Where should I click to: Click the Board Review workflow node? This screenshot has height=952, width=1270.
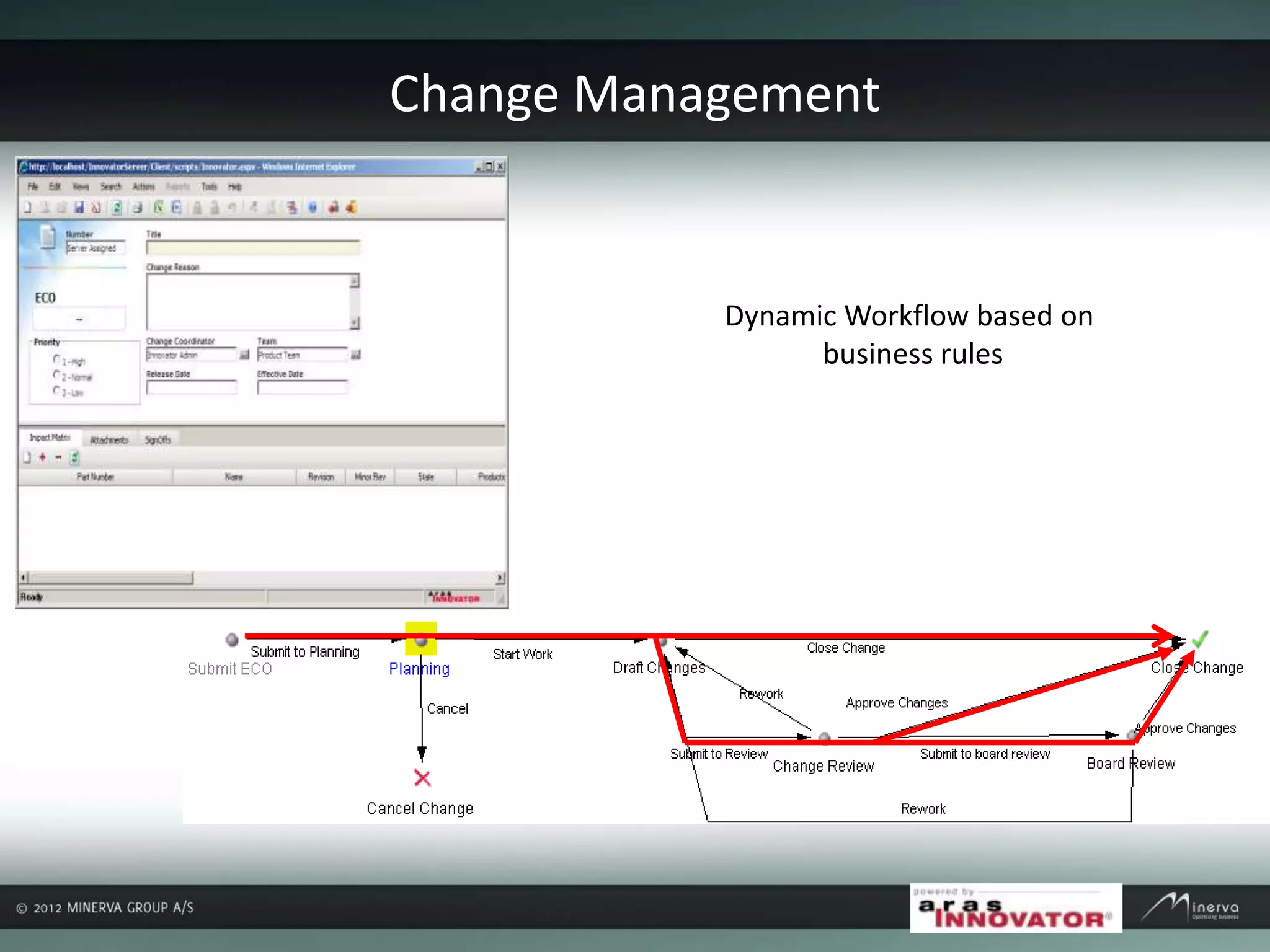1132,735
